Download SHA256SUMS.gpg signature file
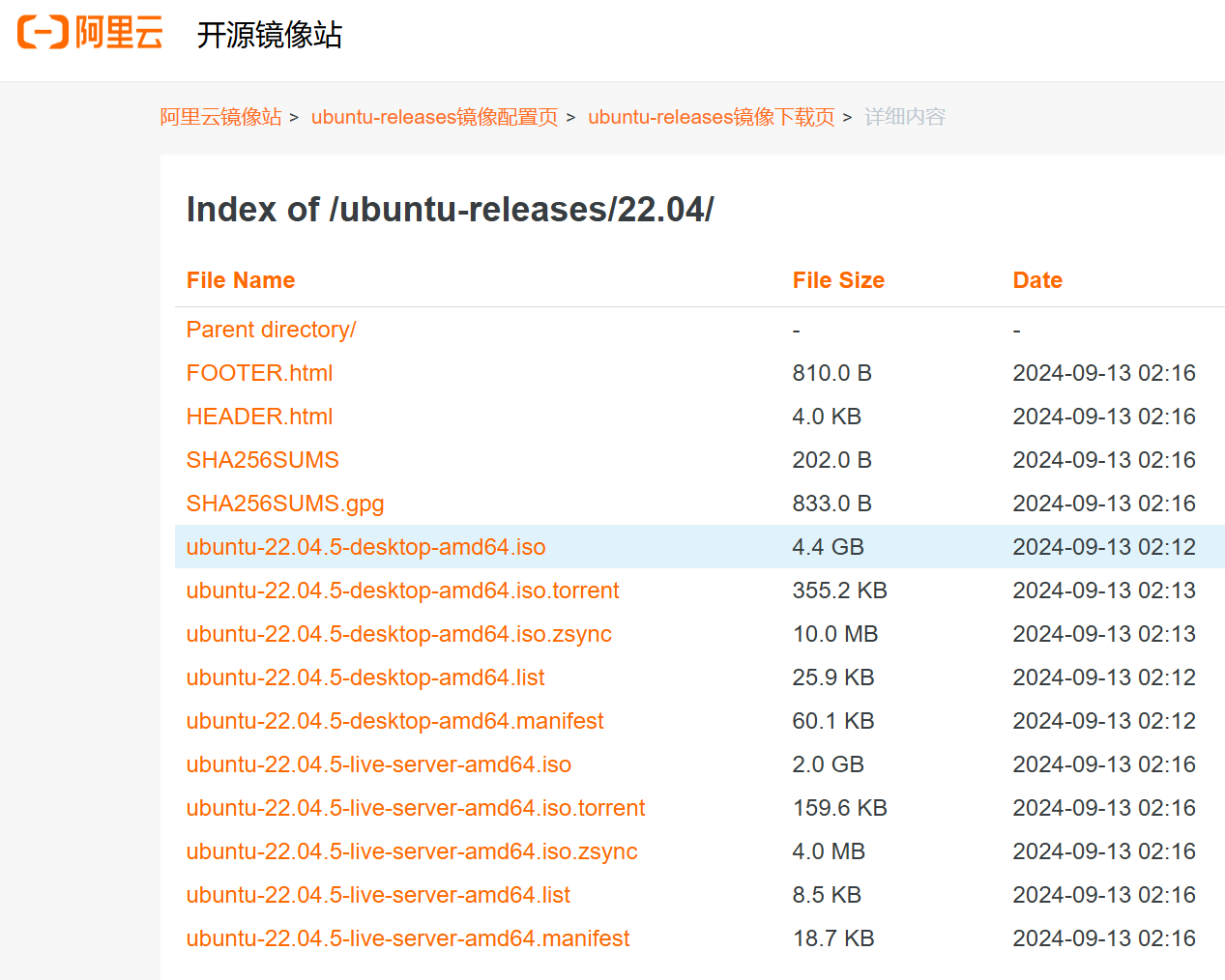 coord(285,504)
